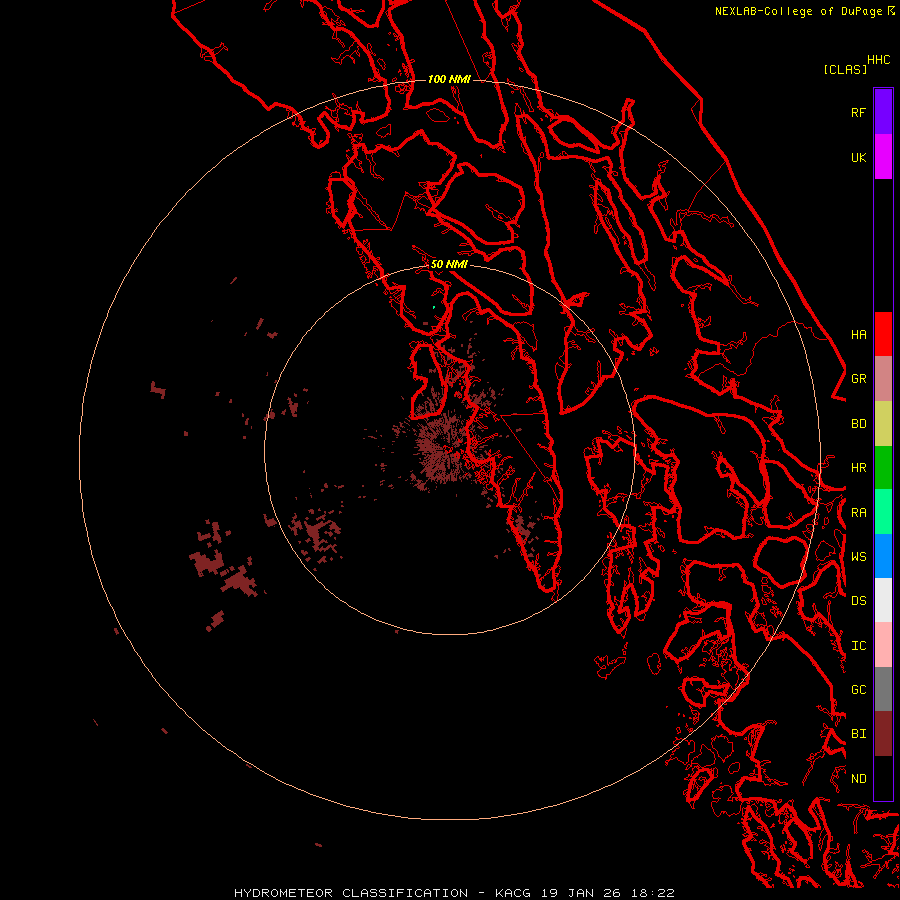Click the HA legend label
This screenshot has height=900, width=900.
pyautogui.click(x=858, y=334)
